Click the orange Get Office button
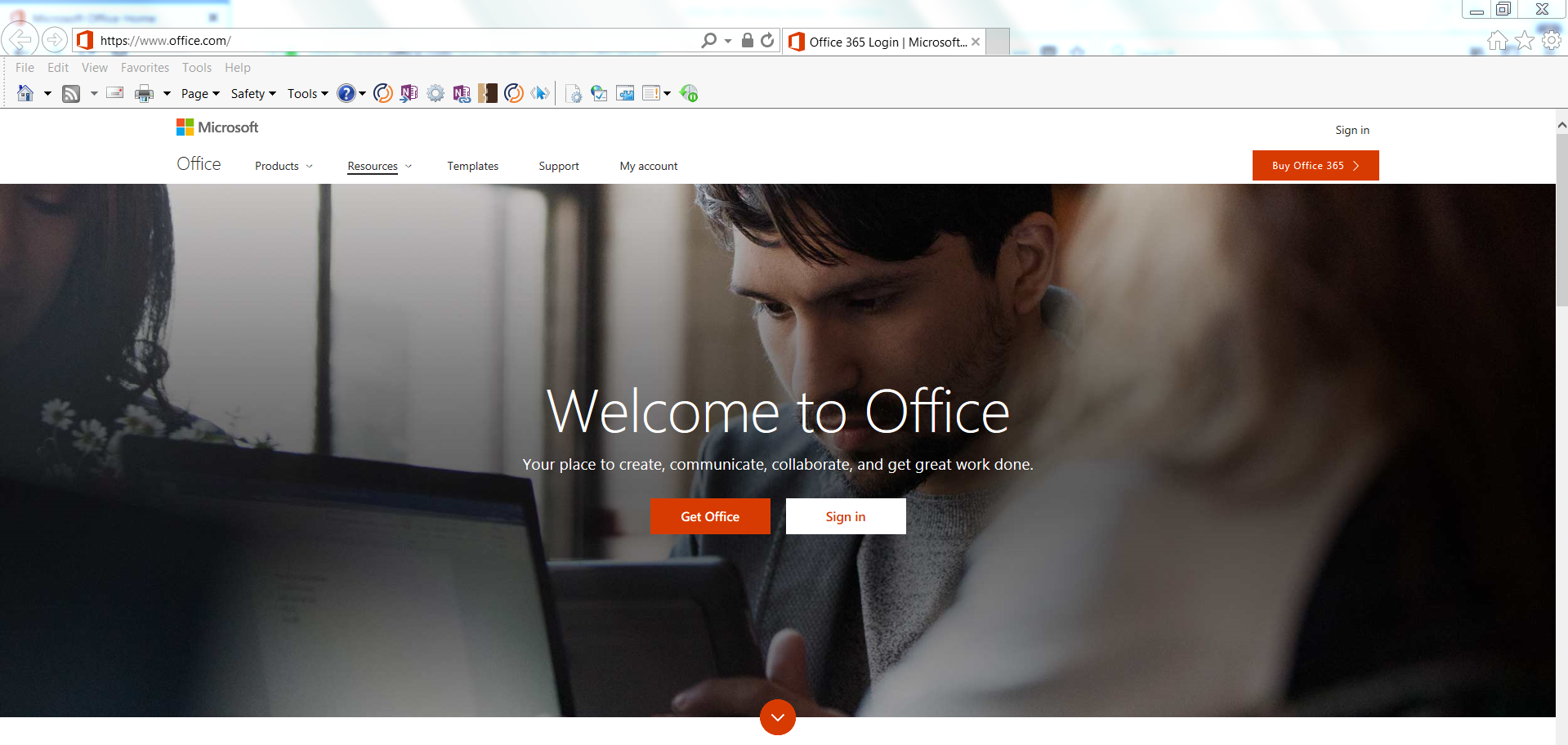The width and height of the screenshot is (1568, 745). [x=709, y=516]
